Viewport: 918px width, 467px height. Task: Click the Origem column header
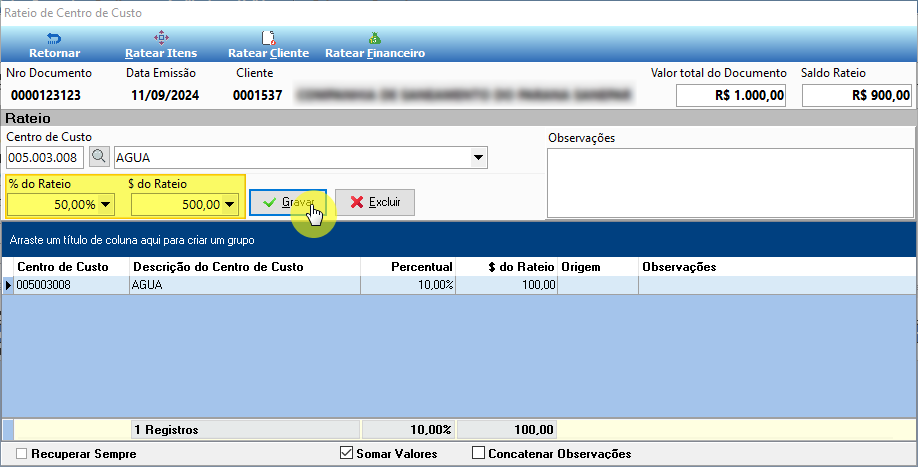click(x=598, y=267)
